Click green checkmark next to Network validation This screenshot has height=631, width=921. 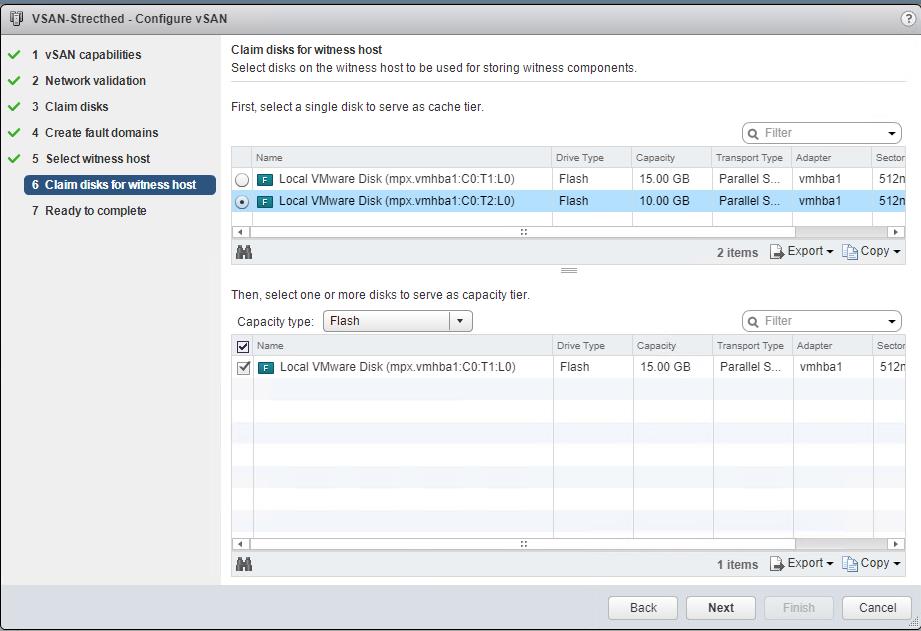[x=14, y=80]
